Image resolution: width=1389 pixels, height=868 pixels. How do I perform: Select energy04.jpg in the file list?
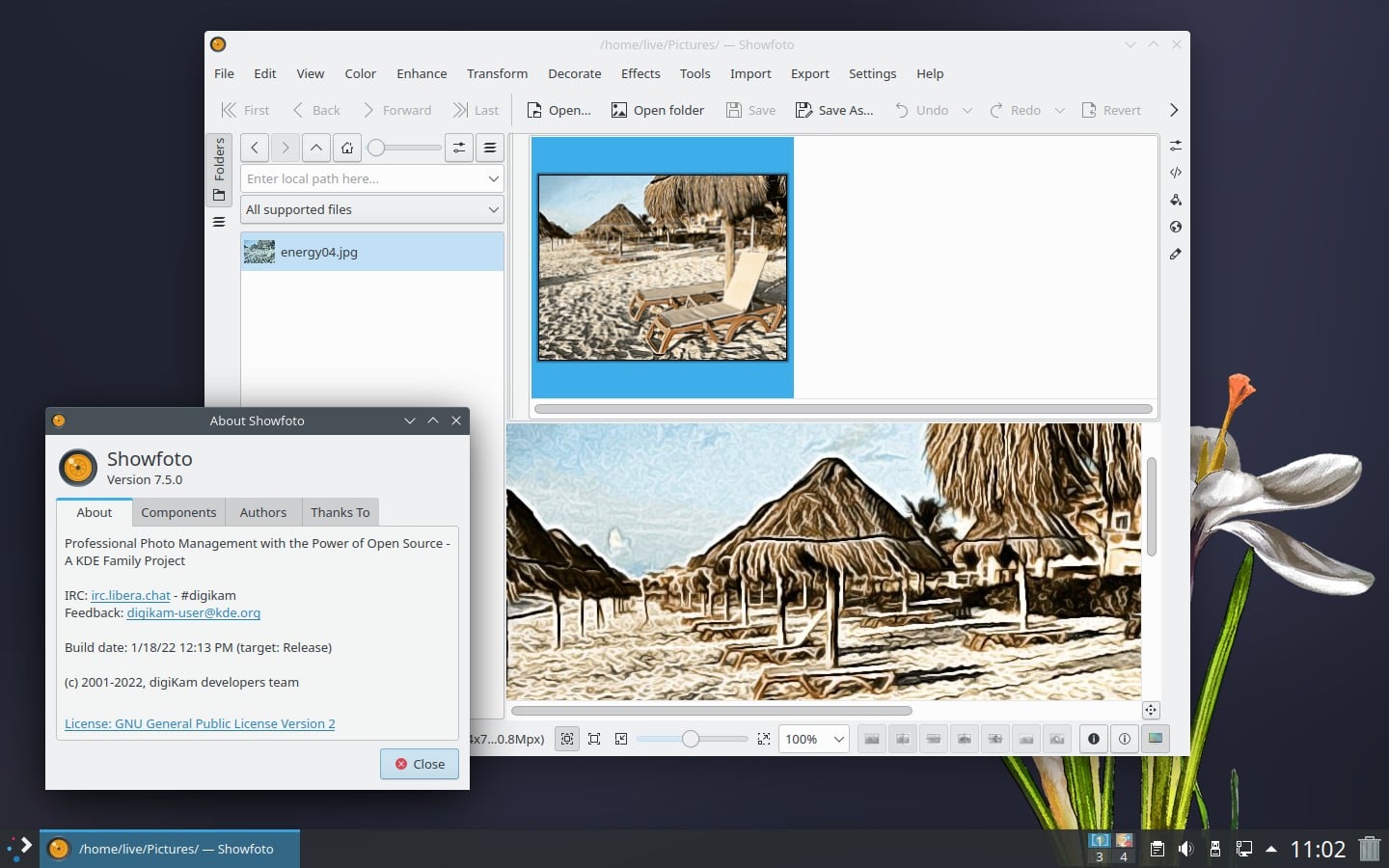click(x=319, y=252)
